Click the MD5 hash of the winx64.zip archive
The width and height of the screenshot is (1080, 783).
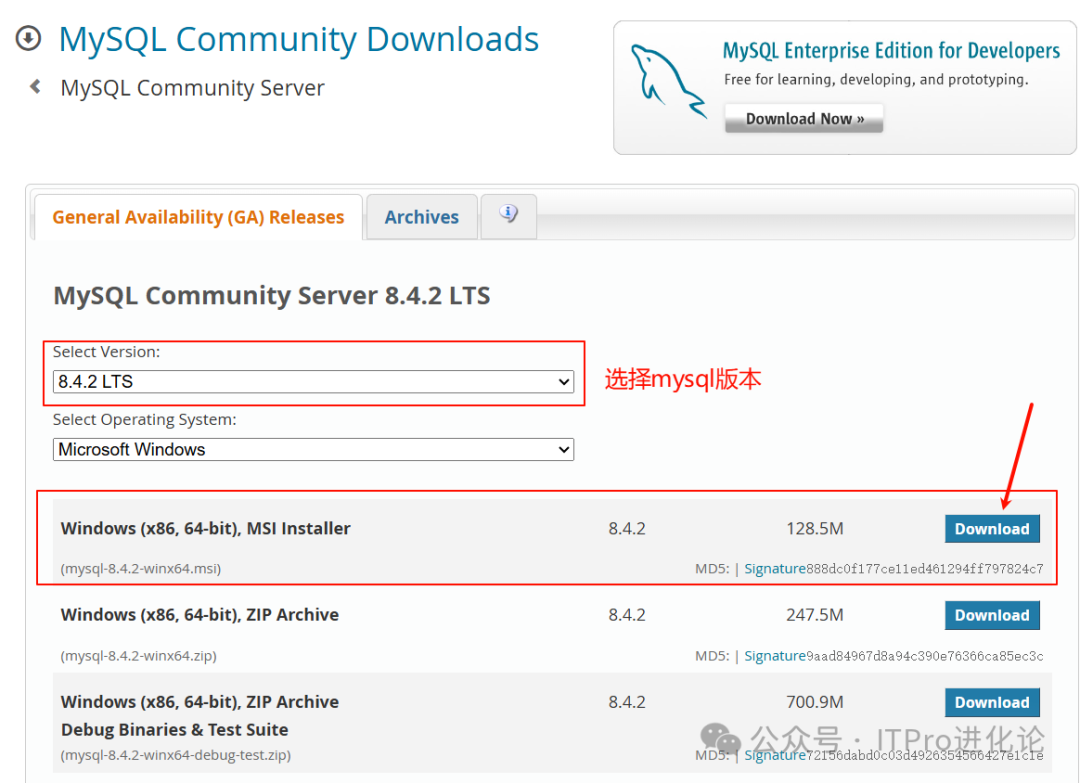click(x=925, y=656)
